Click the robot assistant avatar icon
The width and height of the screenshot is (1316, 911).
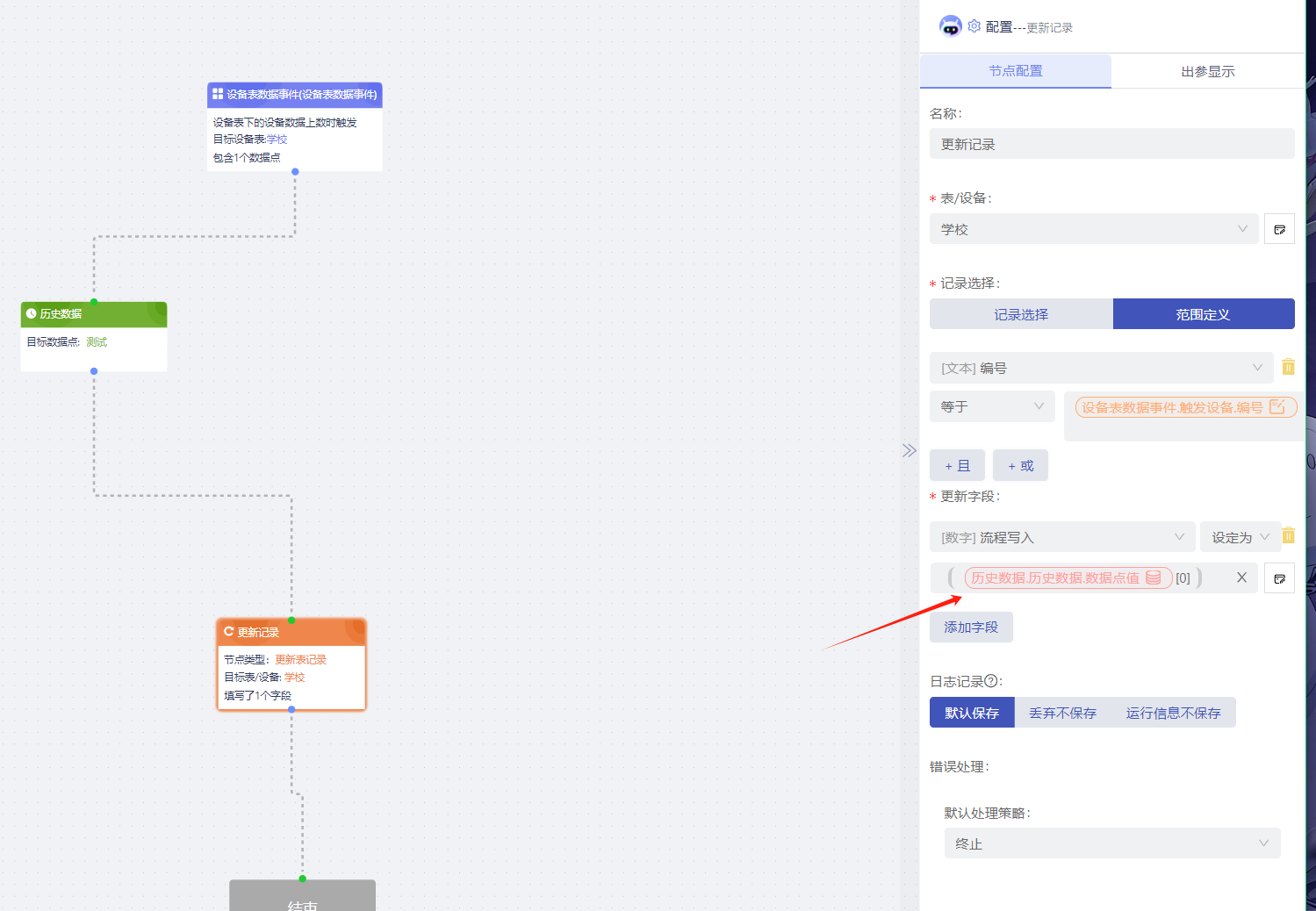tap(950, 26)
